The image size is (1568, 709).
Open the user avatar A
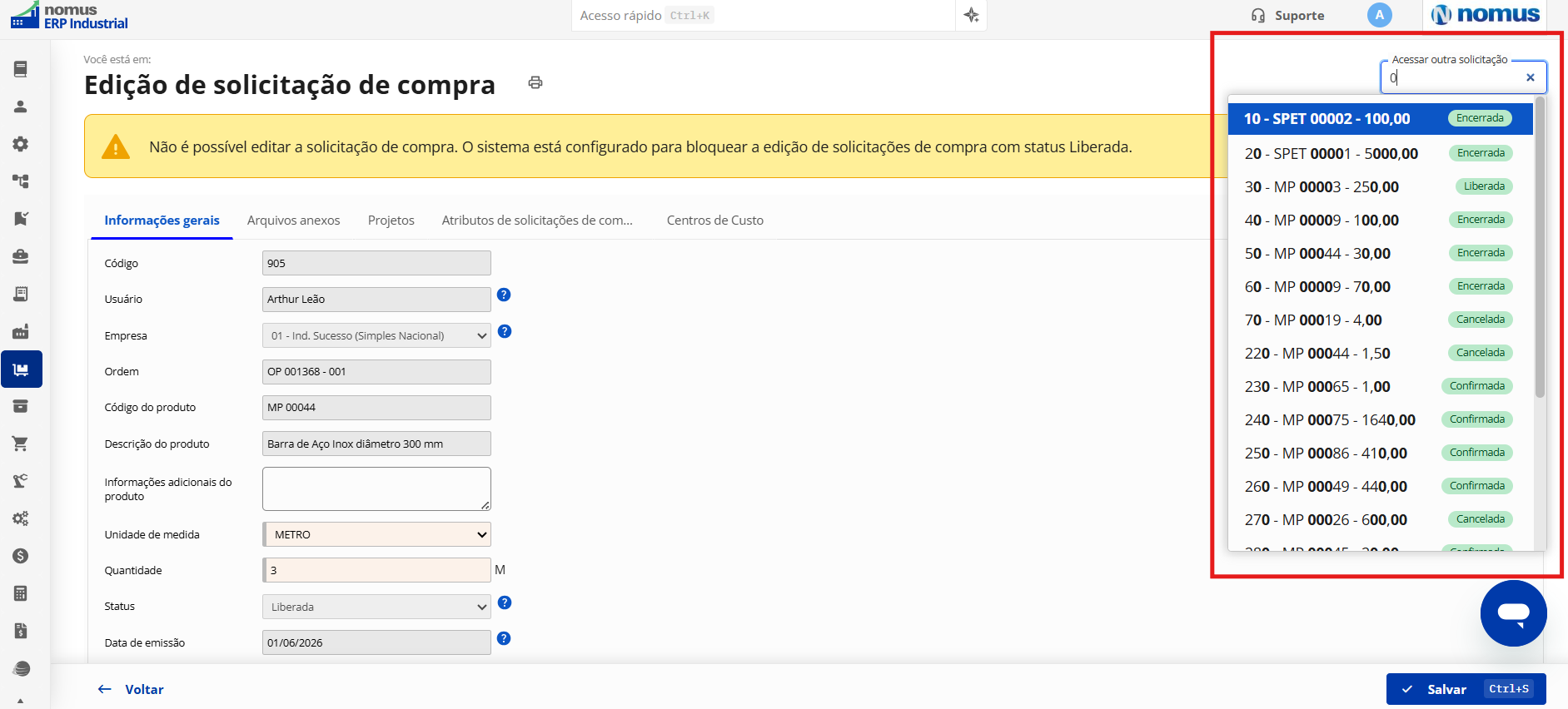tap(1379, 15)
